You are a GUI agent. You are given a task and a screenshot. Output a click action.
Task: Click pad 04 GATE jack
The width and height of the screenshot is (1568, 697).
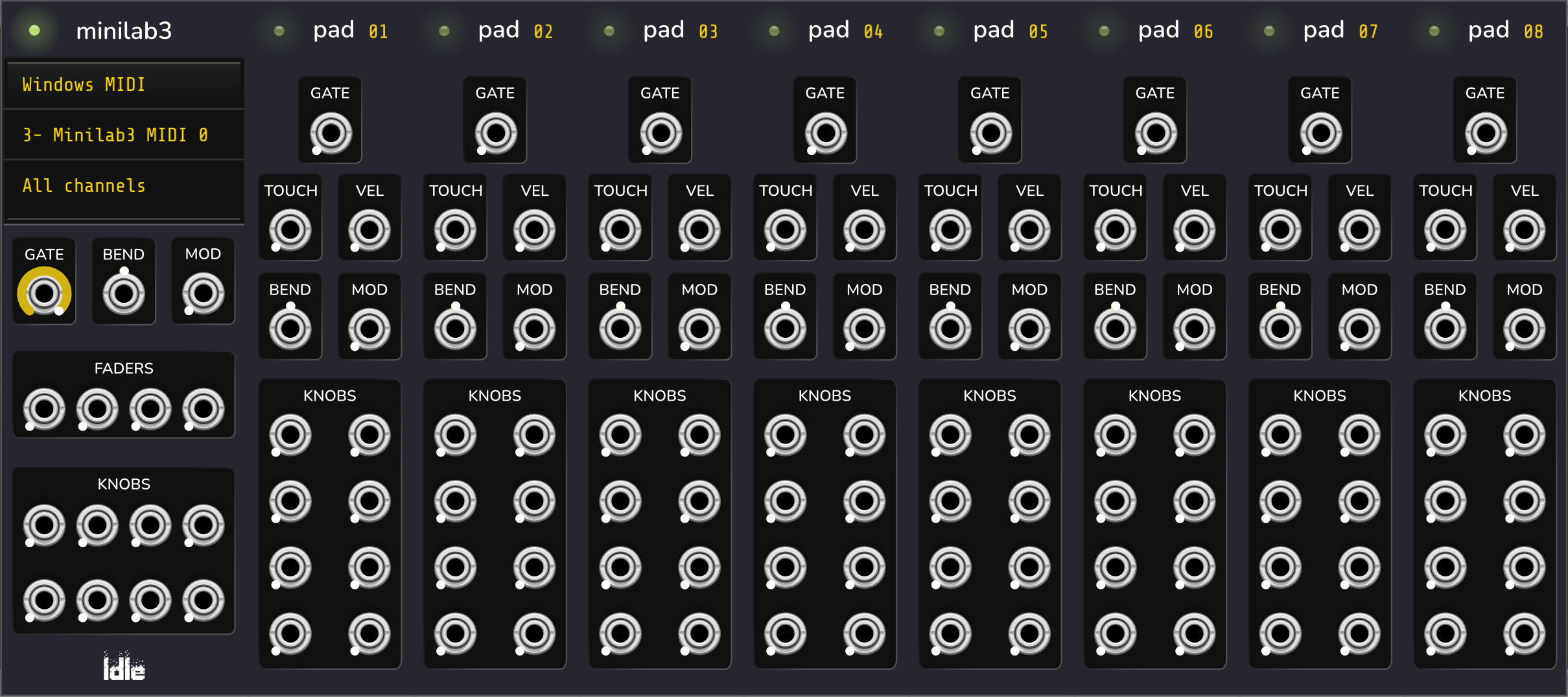click(x=826, y=133)
